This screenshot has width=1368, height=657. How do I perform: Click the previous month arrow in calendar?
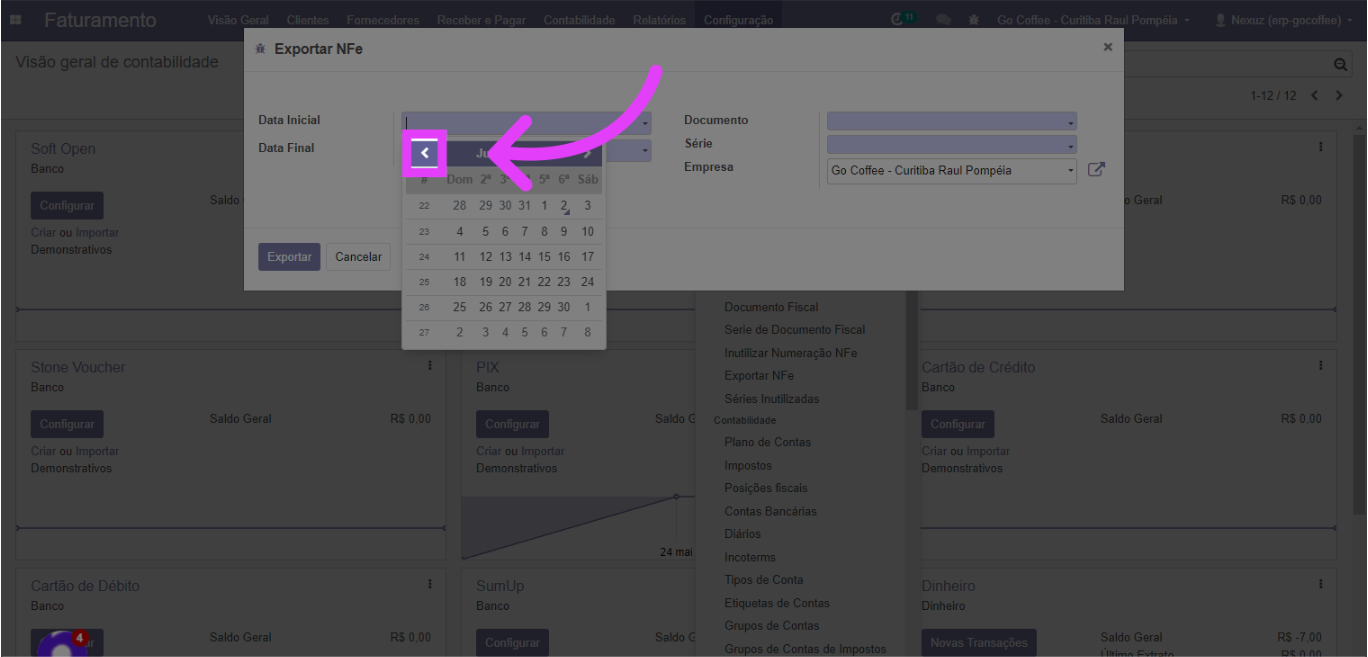(x=425, y=153)
